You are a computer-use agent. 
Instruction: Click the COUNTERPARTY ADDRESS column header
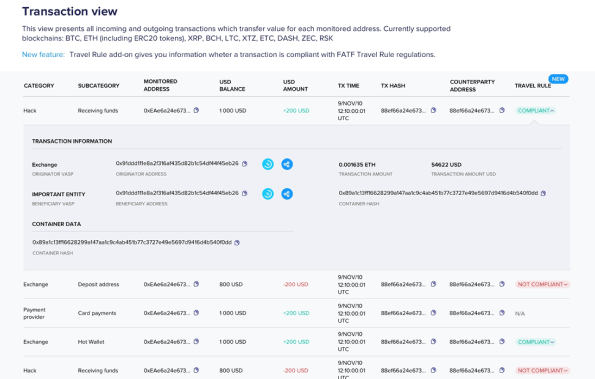point(472,85)
